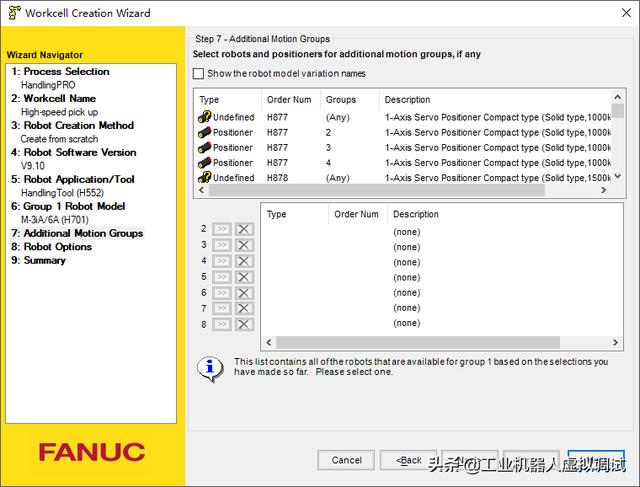Remove the selection for group 5

(x=244, y=277)
